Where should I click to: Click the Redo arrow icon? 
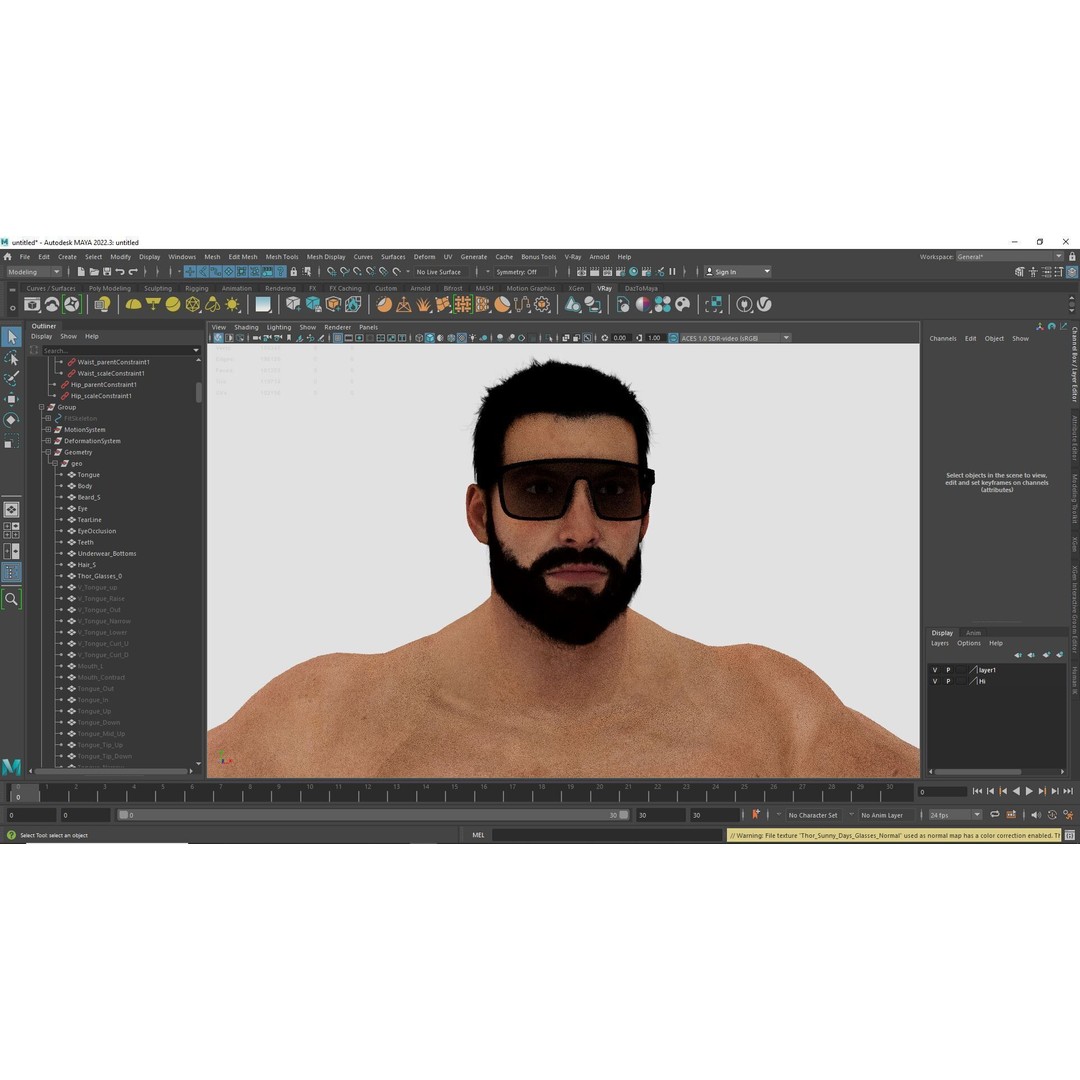pyautogui.click(x=133, y=271)
